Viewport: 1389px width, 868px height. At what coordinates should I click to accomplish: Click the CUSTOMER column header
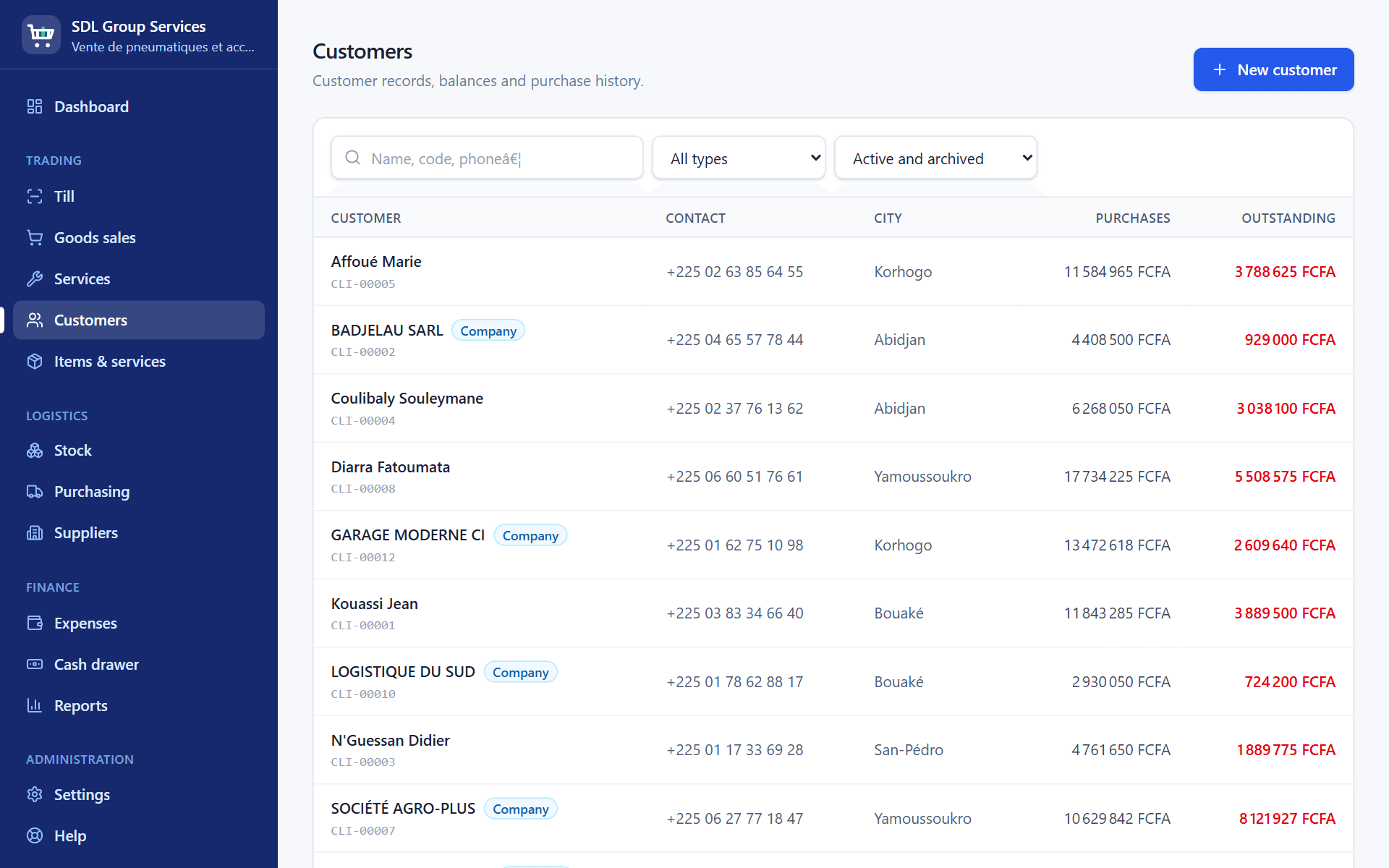pos(366,218)
